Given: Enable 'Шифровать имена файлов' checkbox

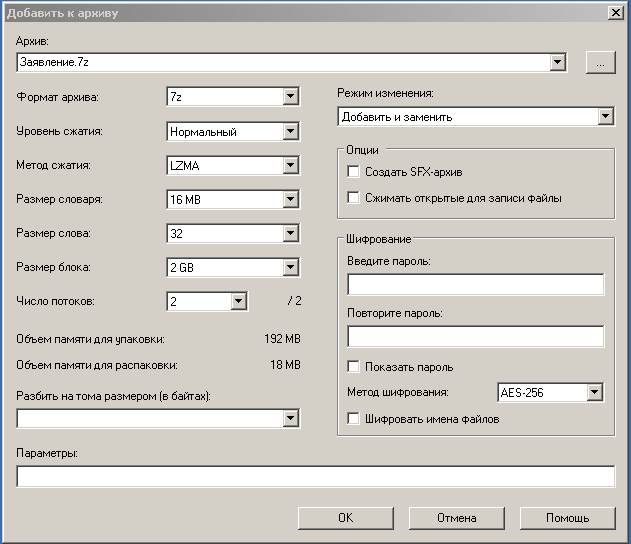Looking at the screenshot, I should click(353, 418).
